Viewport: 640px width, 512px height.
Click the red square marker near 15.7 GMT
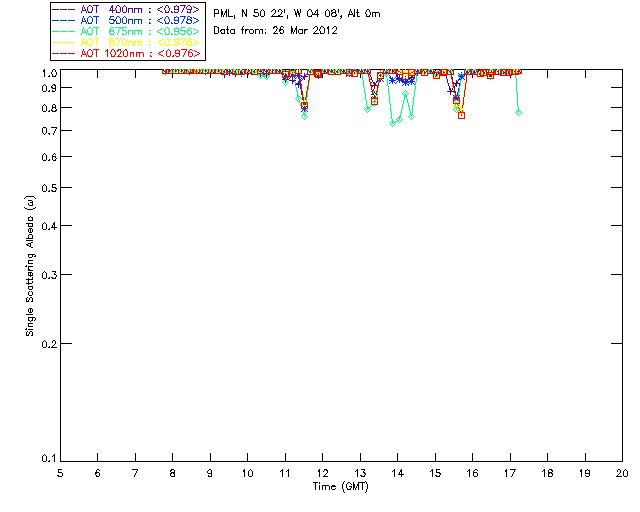click(461, 116)
